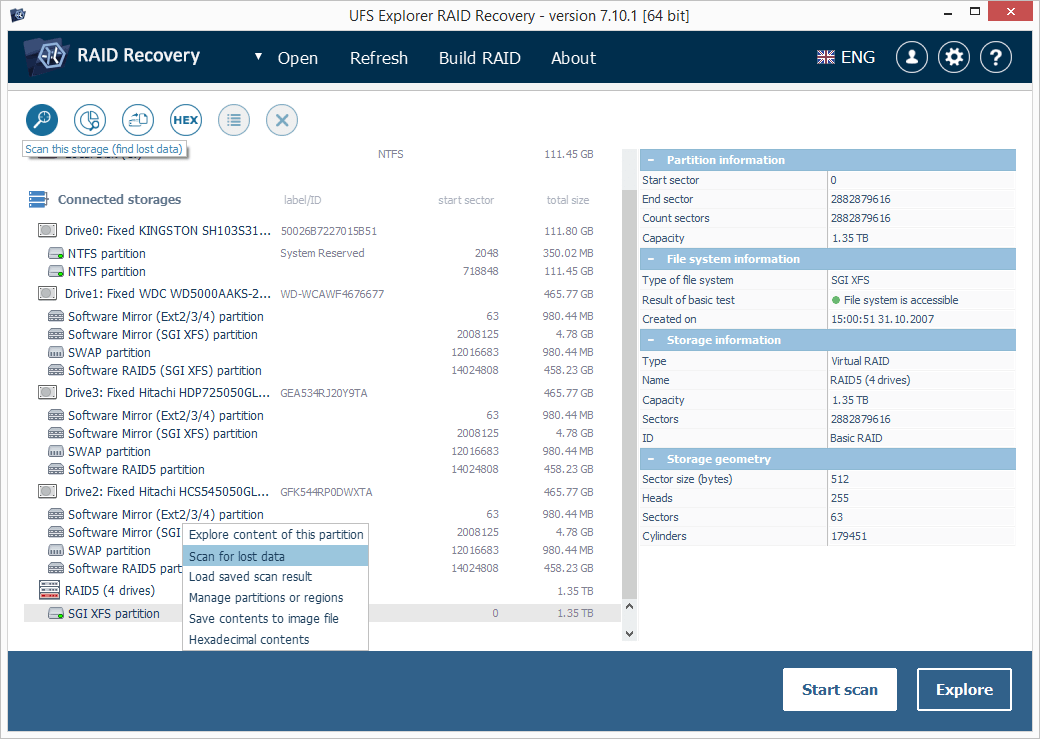
Task: Select Drive2 Software Mirror (Ext2/3/4) partition
Action: coord(322,514)
